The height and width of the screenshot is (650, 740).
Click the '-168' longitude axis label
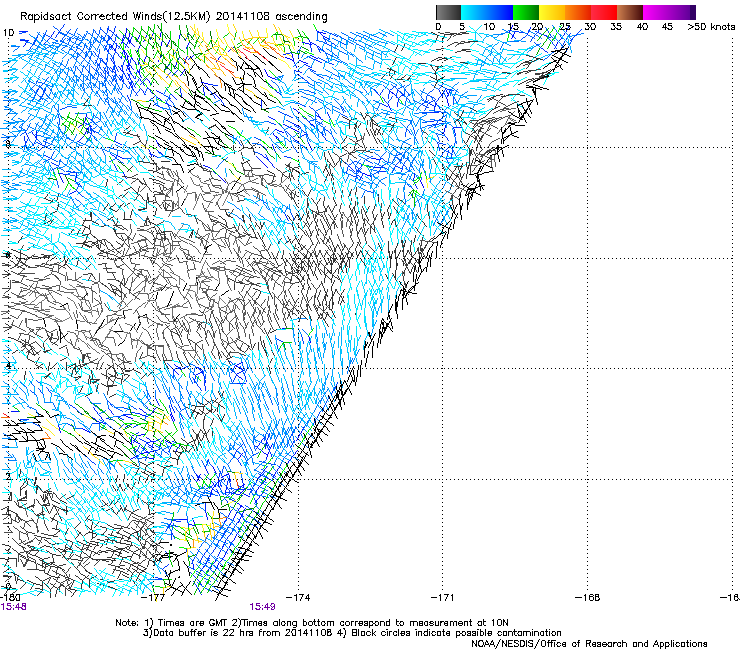tap(588, 598)
